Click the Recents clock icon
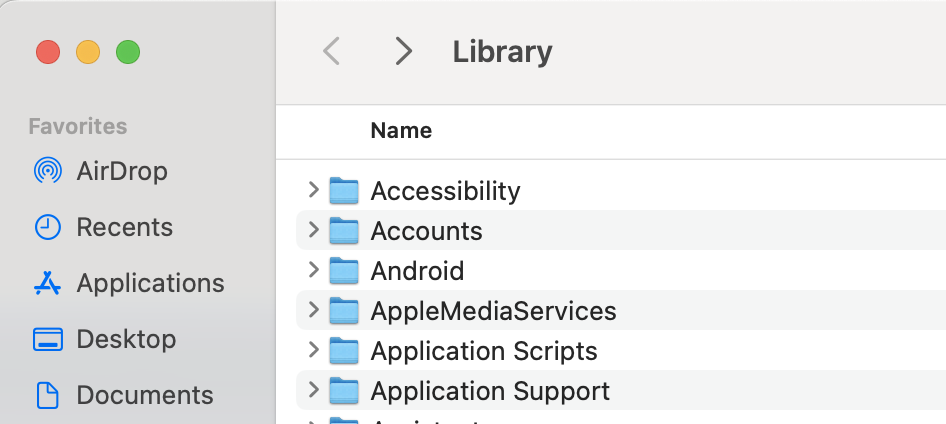The image size is (946, 424). click(47, 227)
